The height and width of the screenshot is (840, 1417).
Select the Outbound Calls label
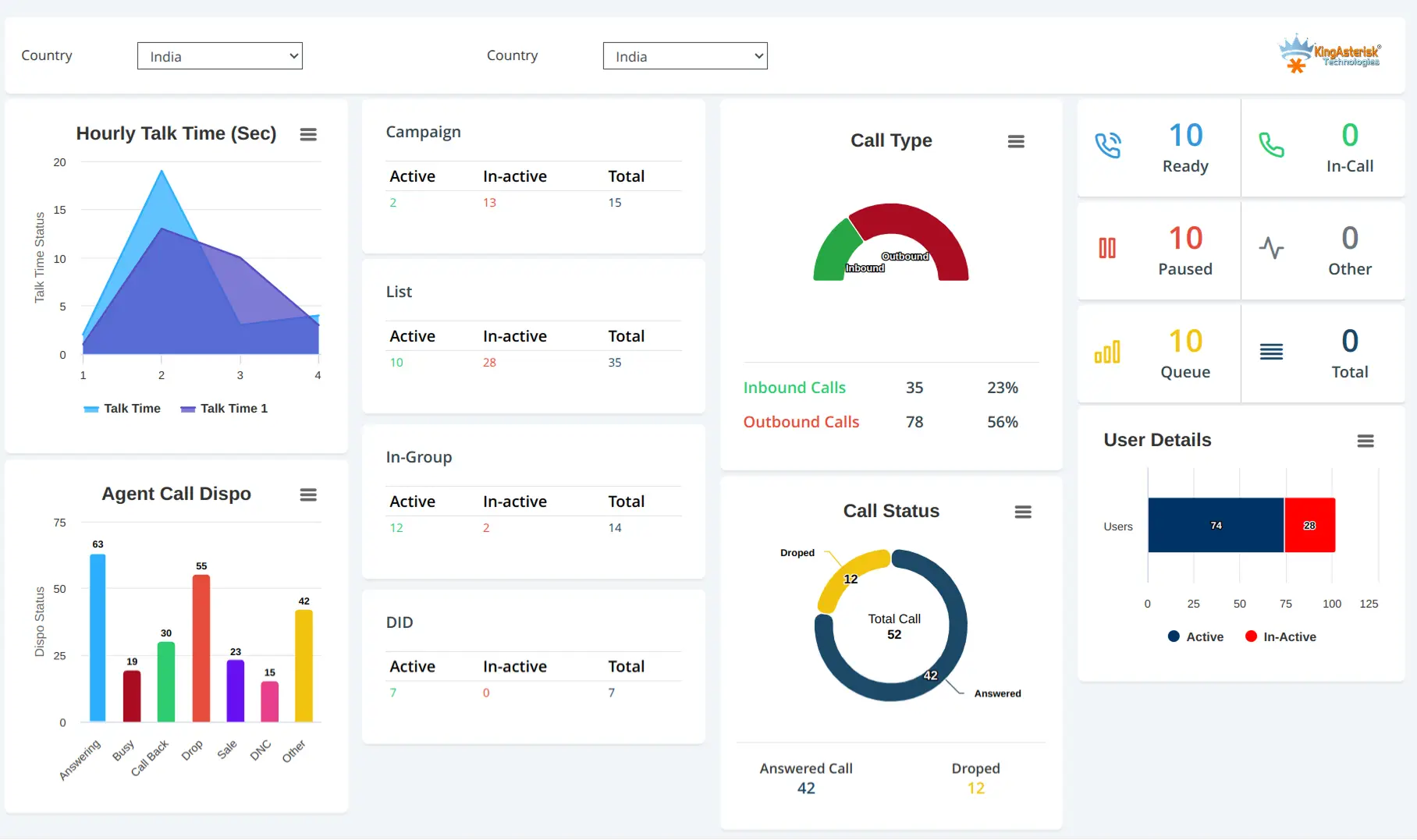point(801,422)
